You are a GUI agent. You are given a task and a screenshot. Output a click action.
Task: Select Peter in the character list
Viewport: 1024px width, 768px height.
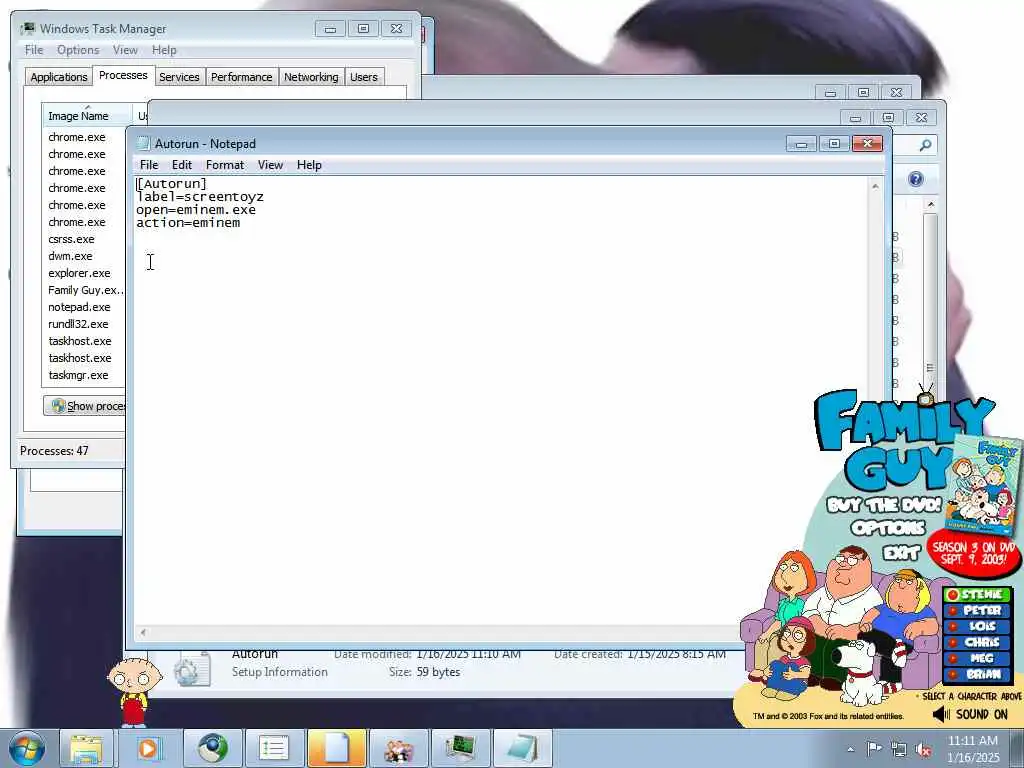pyautogui.click(x=977, y=610)
